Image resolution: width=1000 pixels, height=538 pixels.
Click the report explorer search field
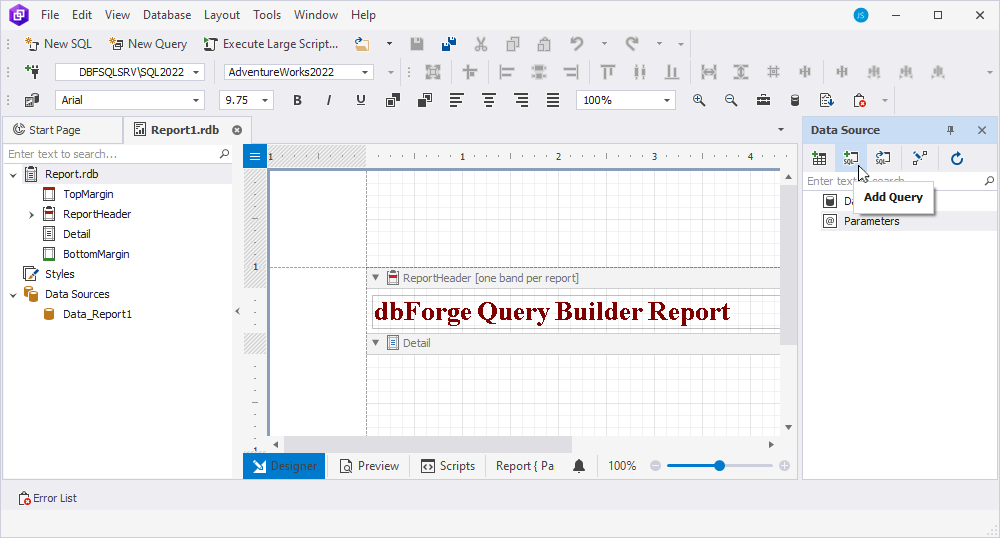(x=119, y=154)
